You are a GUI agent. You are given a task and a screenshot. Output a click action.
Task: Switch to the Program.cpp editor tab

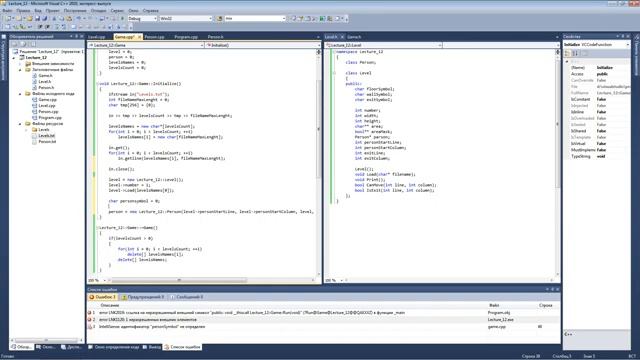[x=186, y=37]
